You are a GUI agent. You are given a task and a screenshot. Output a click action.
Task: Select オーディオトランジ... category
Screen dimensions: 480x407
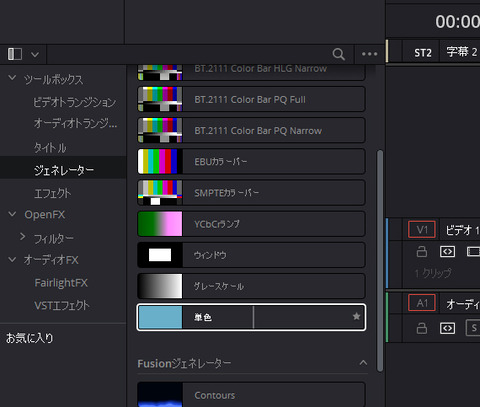click(x=75, y=124)
